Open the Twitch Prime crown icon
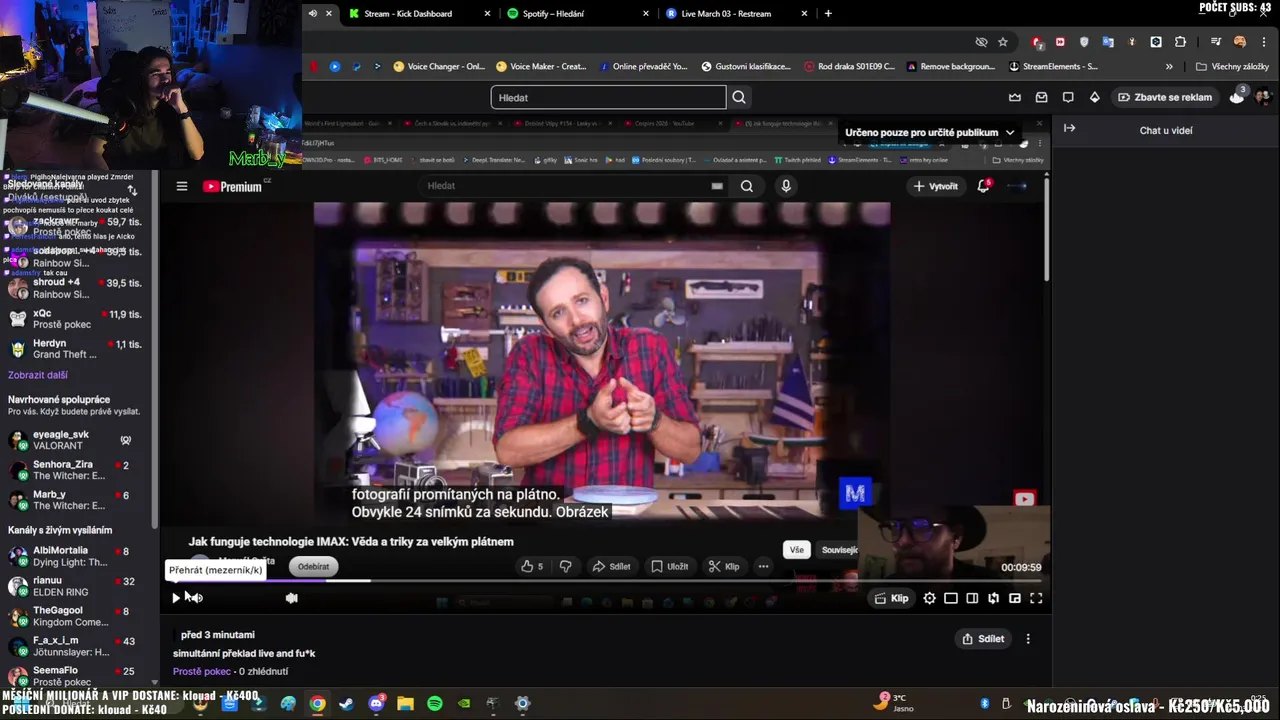The image size is (1280, 720). click(1015, 97)
